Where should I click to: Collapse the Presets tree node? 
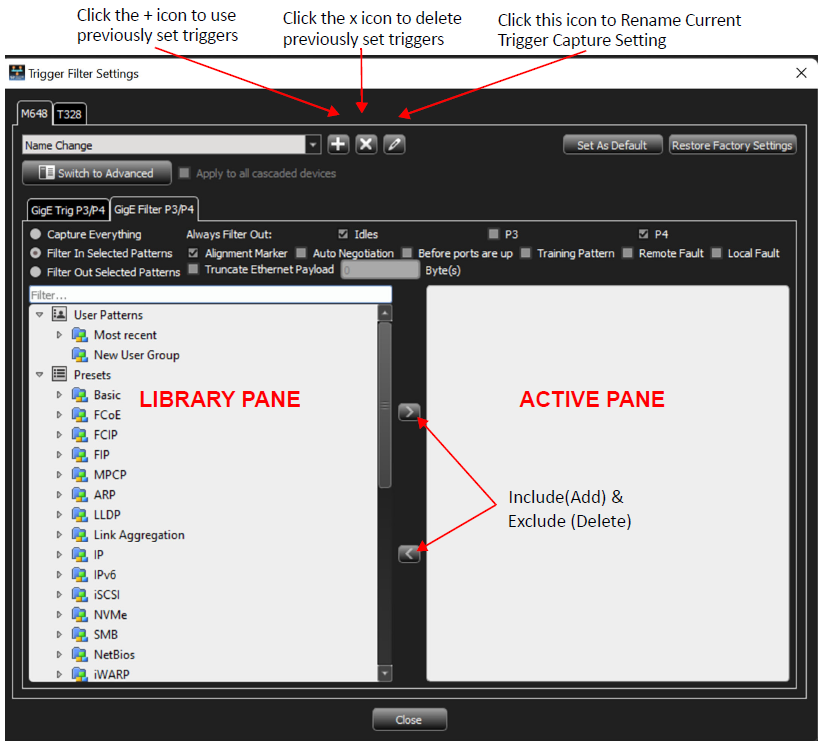coord(39,375)
